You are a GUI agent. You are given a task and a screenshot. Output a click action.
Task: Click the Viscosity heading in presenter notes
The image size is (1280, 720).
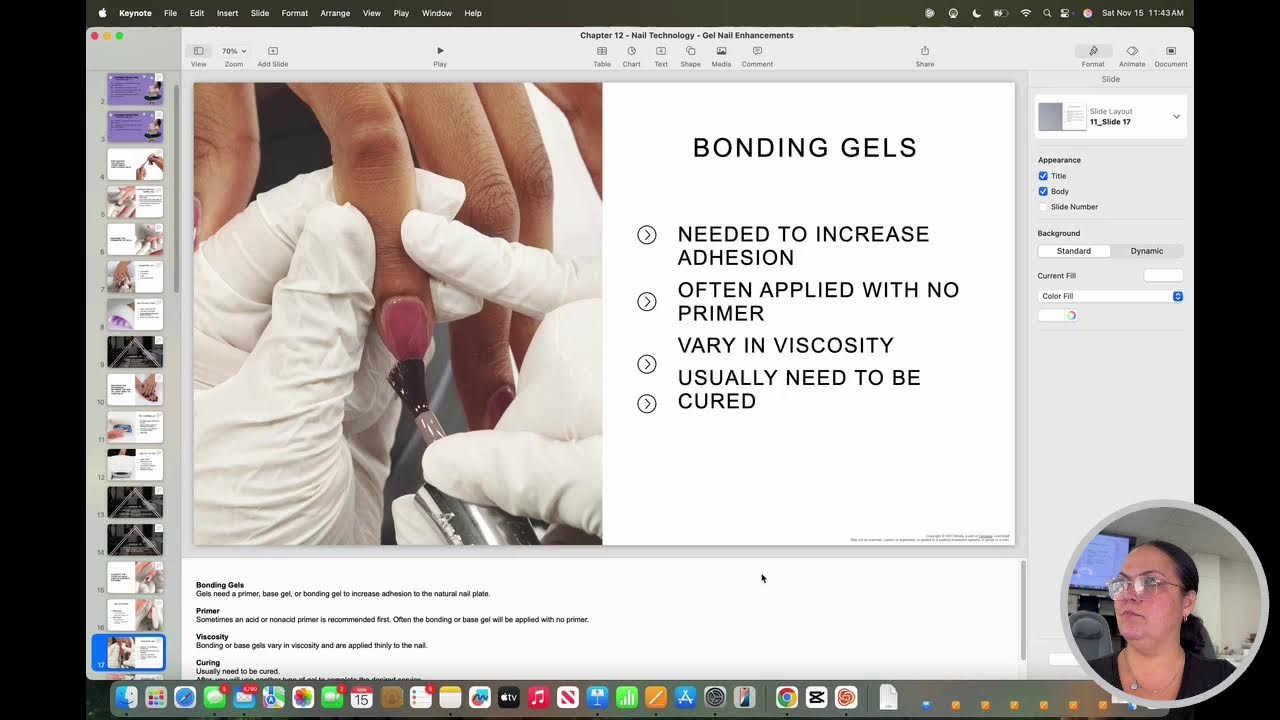pos(212,637)
